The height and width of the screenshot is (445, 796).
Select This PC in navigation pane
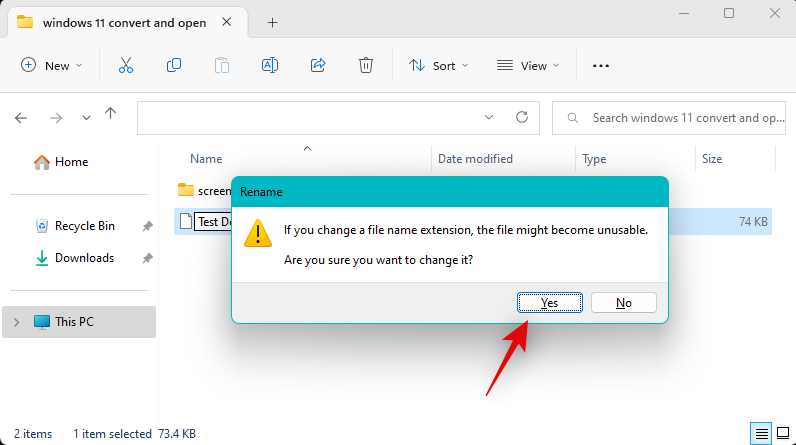(79, 322)
